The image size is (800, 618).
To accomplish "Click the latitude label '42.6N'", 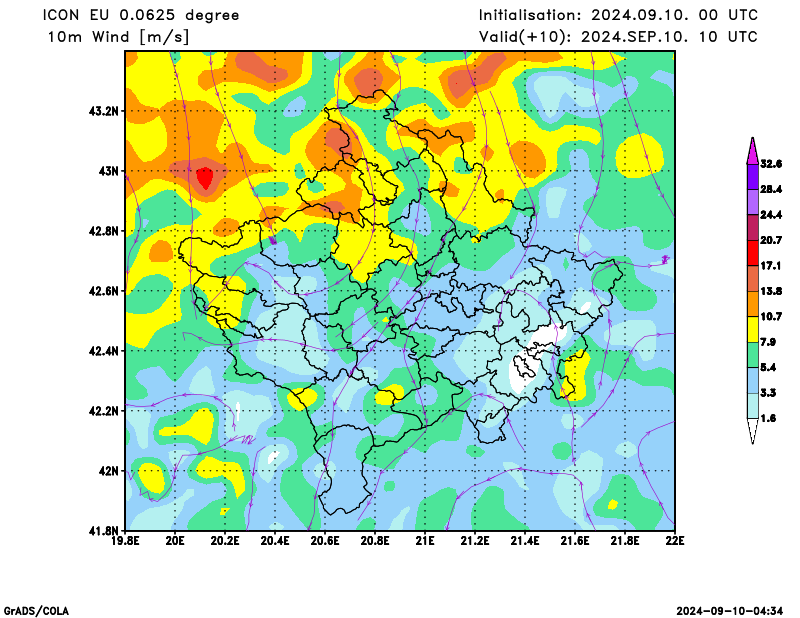I will [104, 291].
